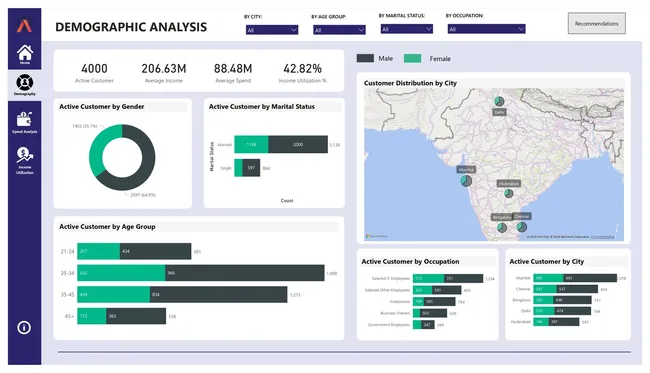
Task: Click the Mumbai label on the map
Action: pos(466,170)
